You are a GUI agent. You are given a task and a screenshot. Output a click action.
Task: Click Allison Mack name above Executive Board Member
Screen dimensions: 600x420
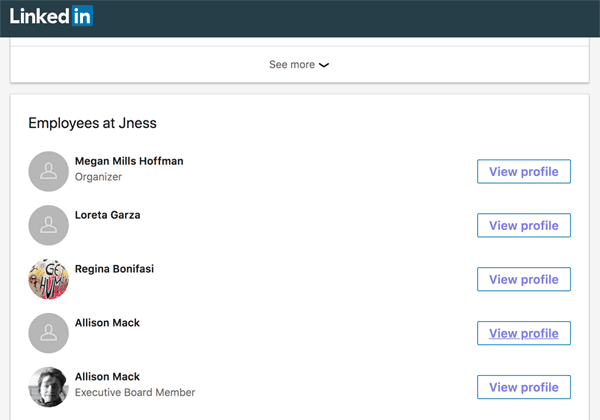(x=107, y=377)
